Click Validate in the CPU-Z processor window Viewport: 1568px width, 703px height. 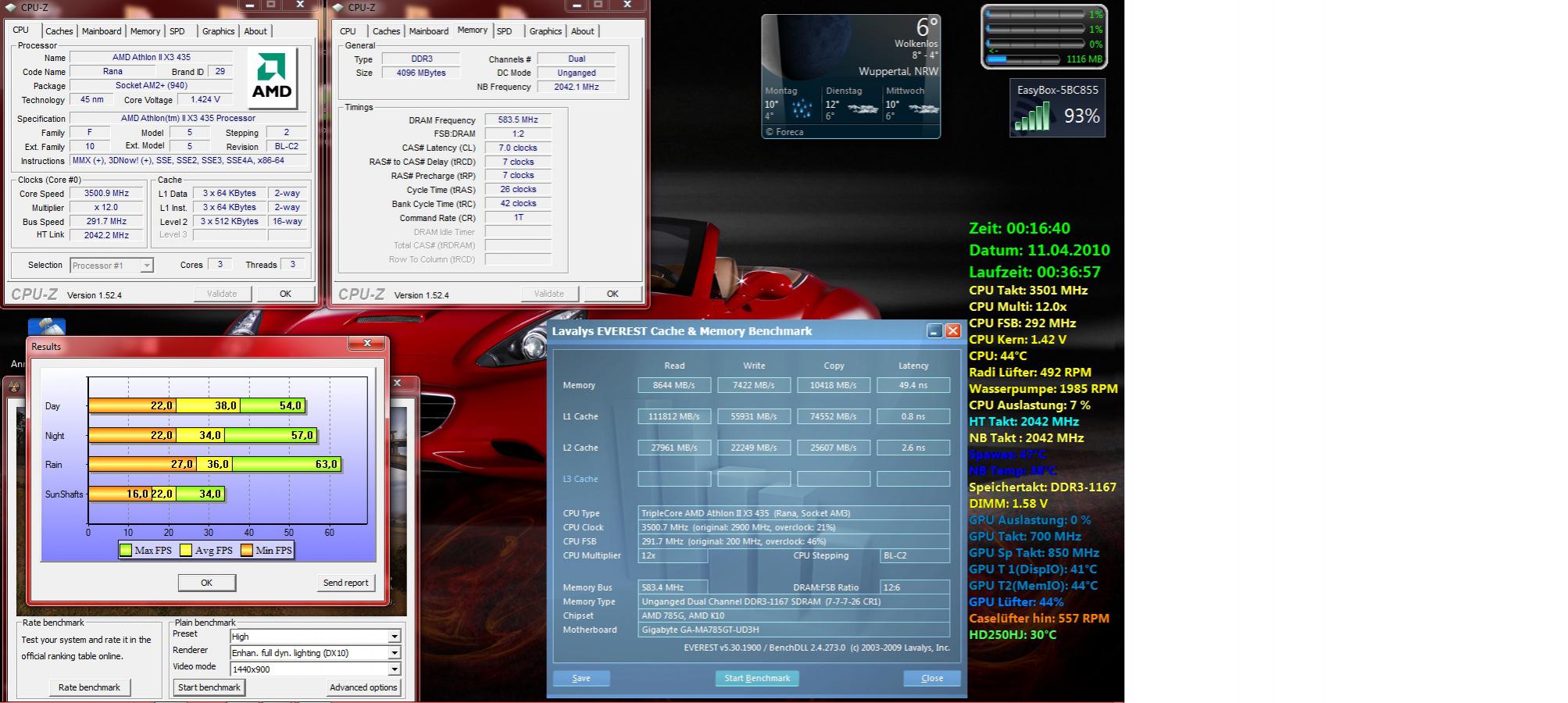222,294
